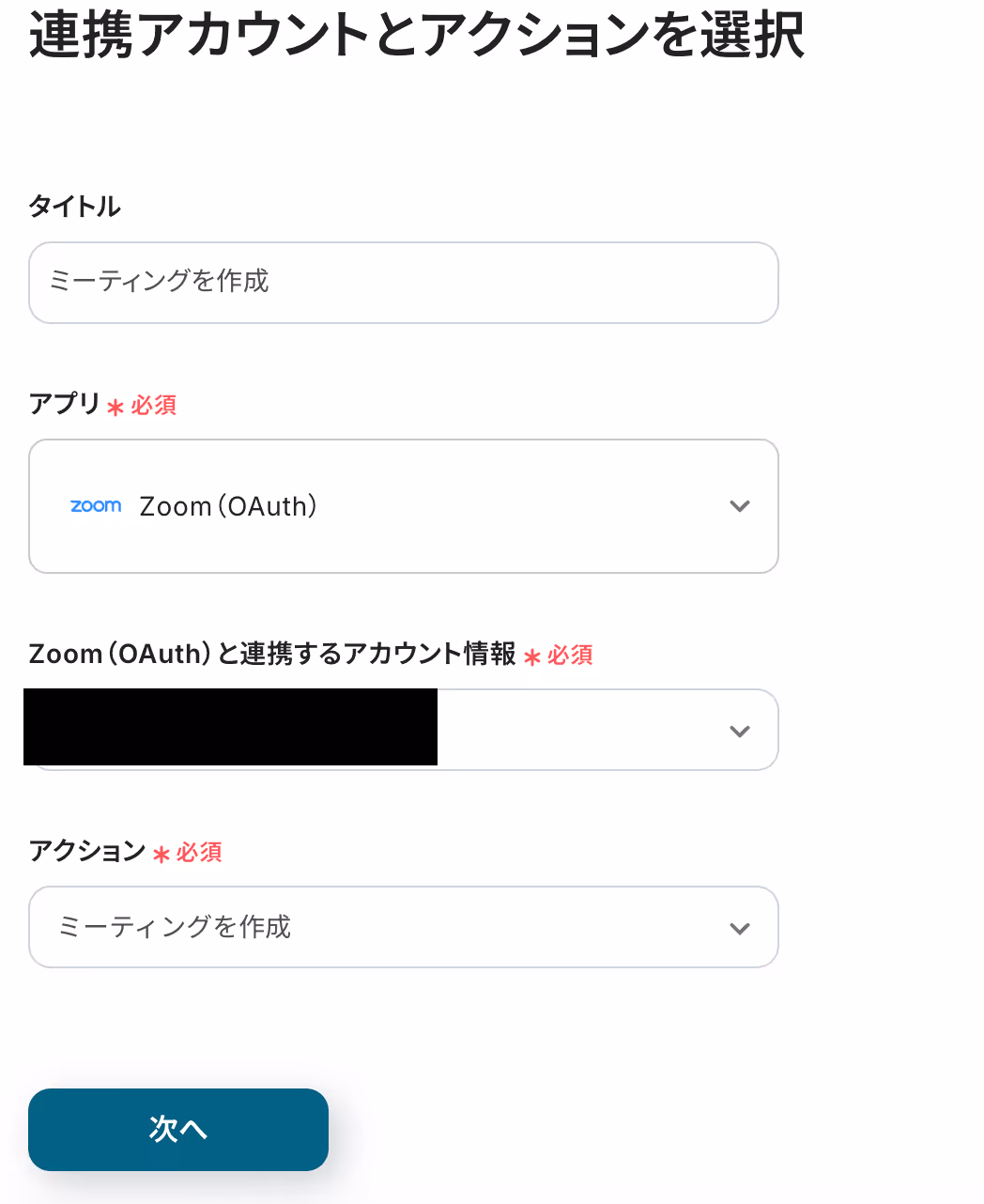Expand the アプリ dropdown chevron arrow
Image resolution: width=984 pixels, height=1204 pixels.
[x=740, y=506]
